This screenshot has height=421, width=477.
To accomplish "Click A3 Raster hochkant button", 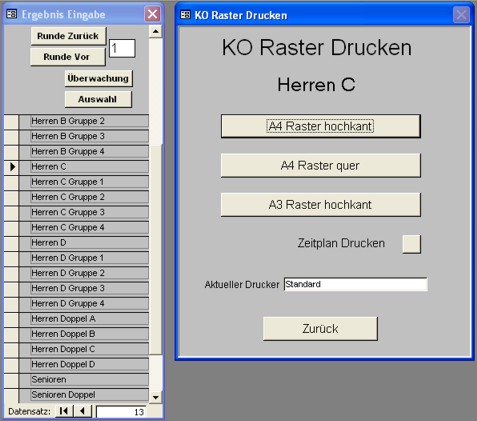I will point(320,205).
